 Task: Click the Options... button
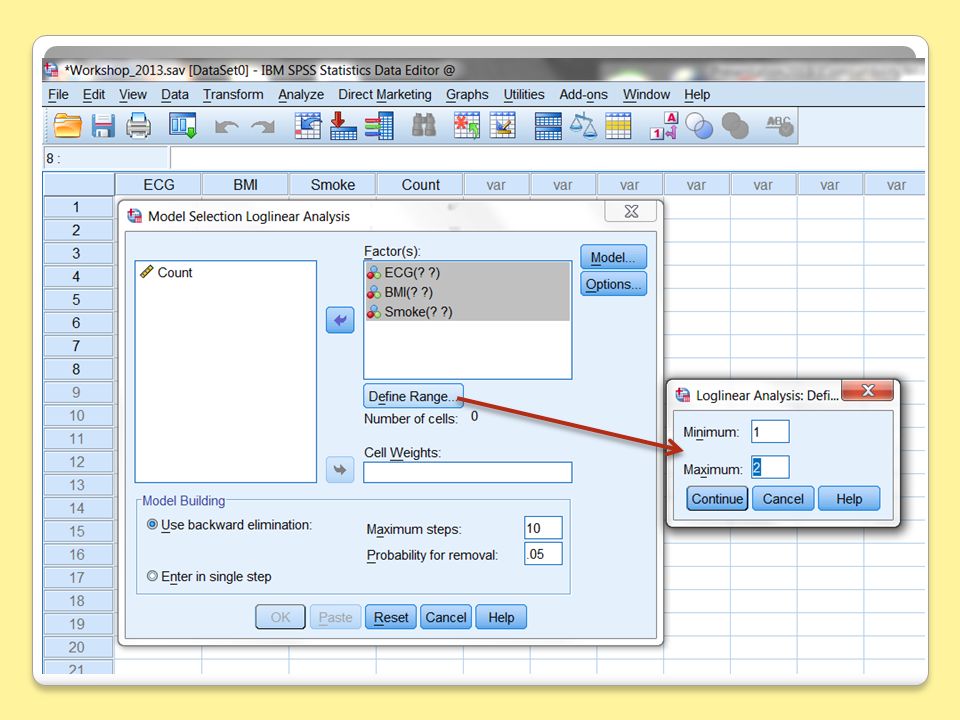[x=613, y=284]
